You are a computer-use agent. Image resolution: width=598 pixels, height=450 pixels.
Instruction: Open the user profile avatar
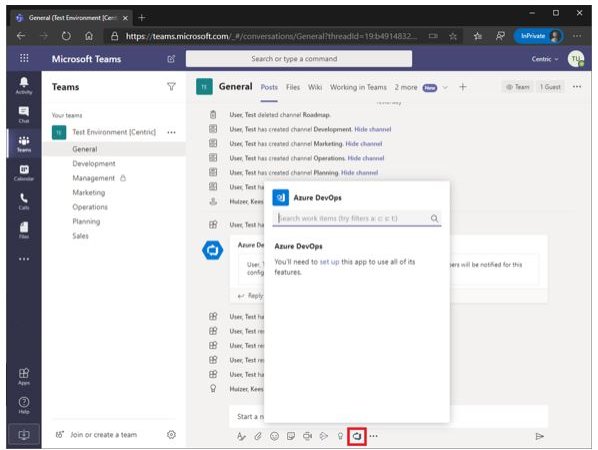(575, 59)
